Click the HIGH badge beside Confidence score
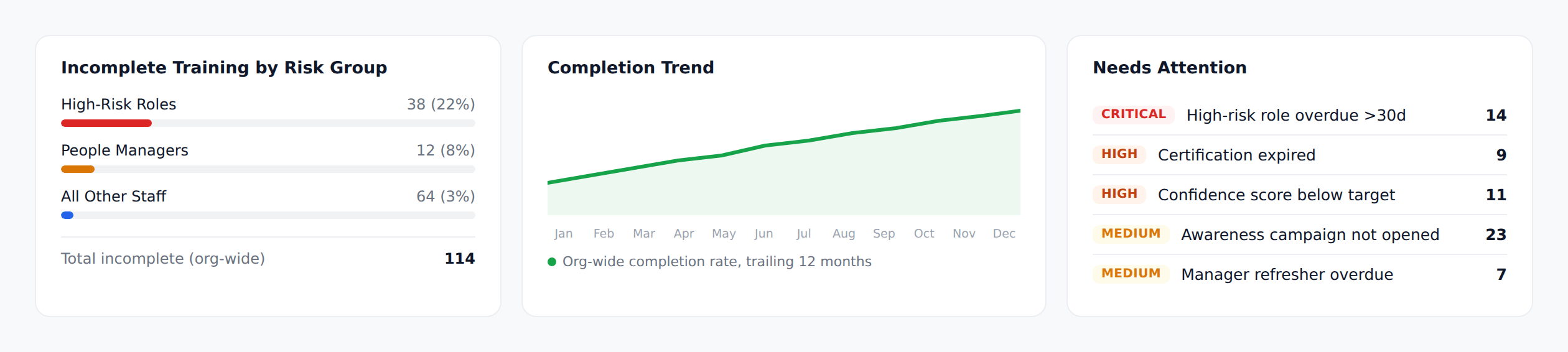Viewport: 1568px width, 352px height. 1119,194
